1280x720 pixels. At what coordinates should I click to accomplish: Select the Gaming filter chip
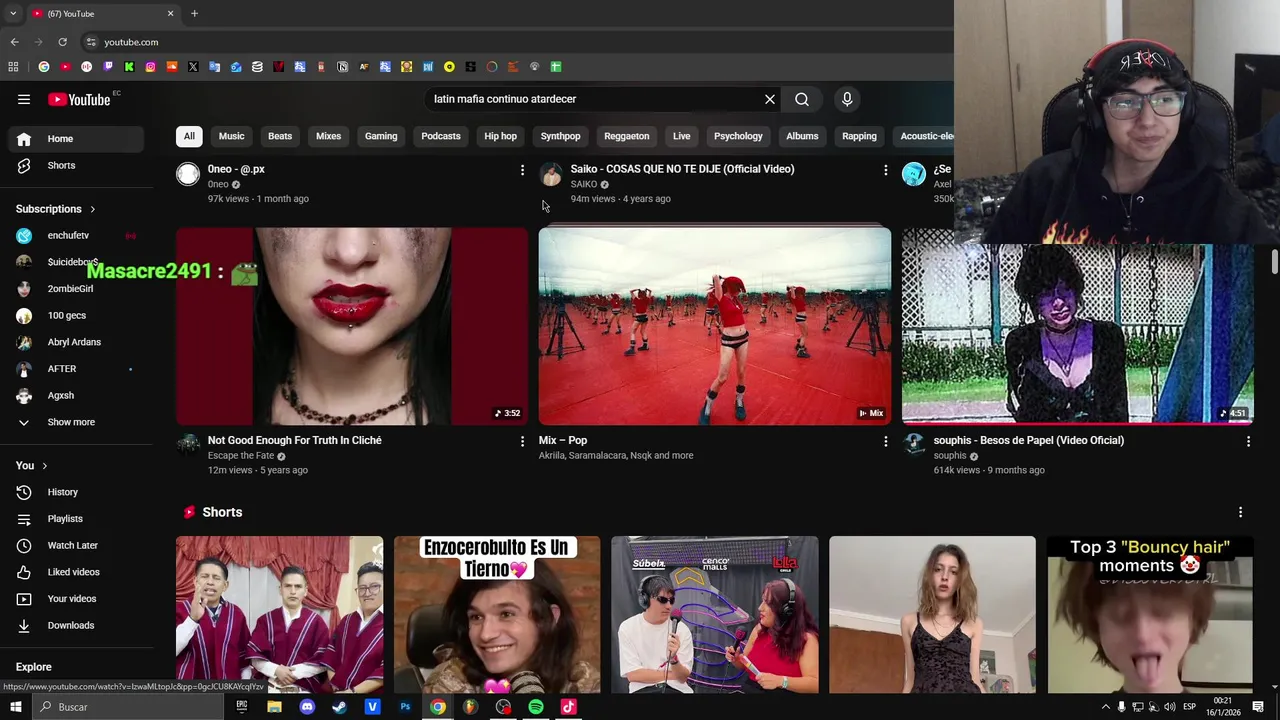pos(381,136)
